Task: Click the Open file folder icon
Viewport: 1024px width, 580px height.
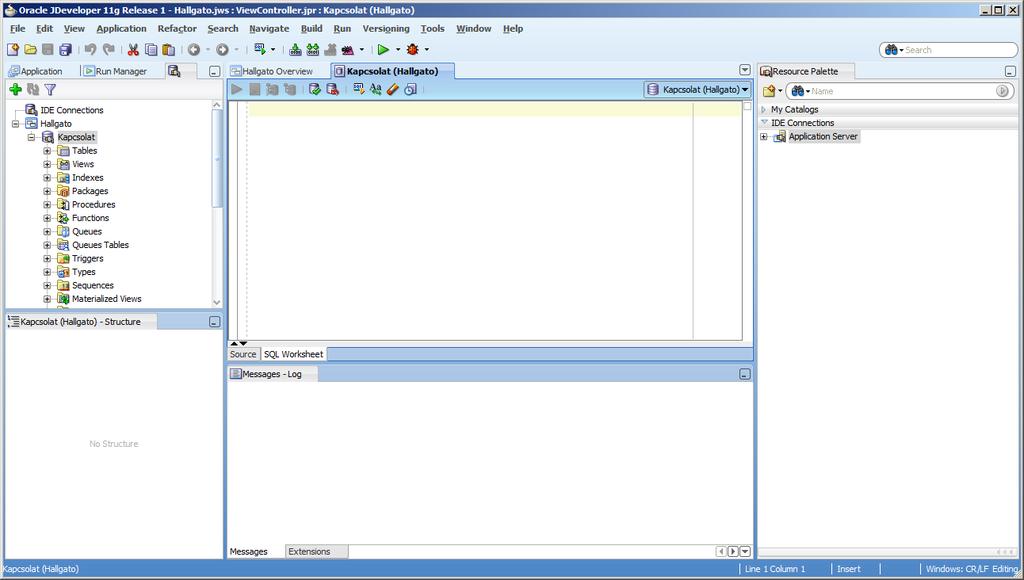Action: [x=30, y=50]
